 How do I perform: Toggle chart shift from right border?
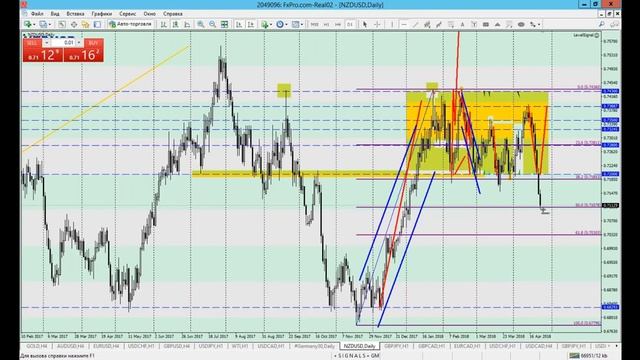pos(251,24)
